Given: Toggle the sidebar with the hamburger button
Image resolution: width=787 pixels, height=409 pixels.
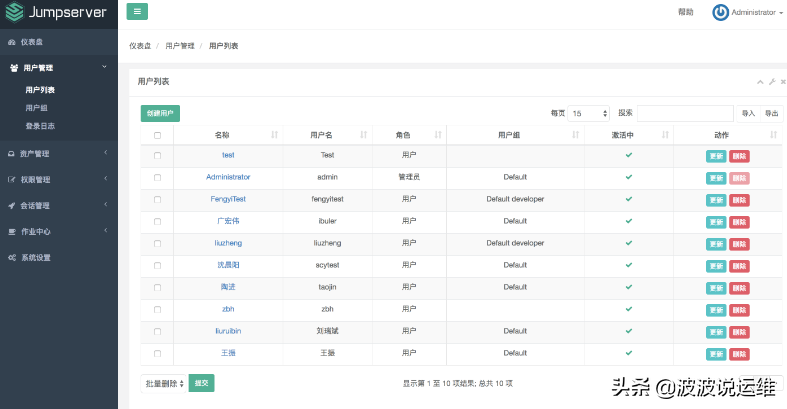Looking at the screenshot, I should (138, 12).
